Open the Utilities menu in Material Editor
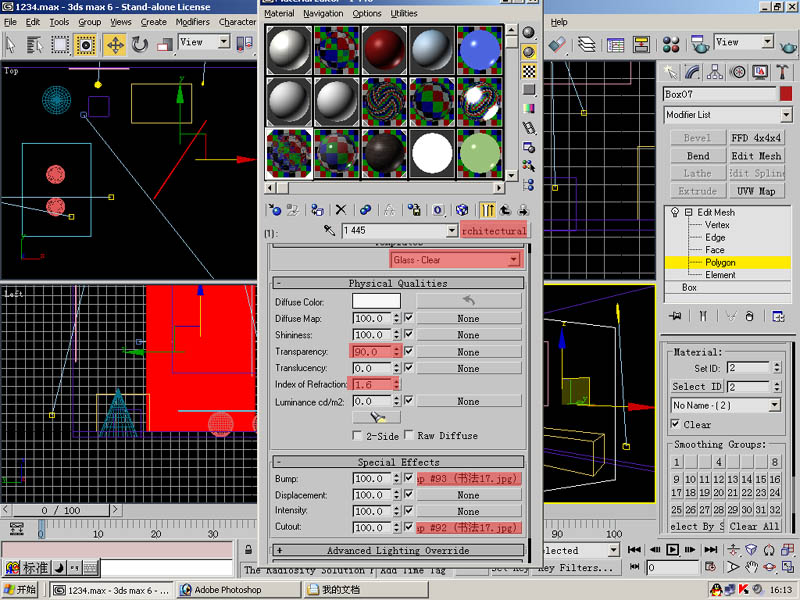Image resolution: width=800 pixels, height=600 pixels. pyautogui.click(x=404, y=13)
